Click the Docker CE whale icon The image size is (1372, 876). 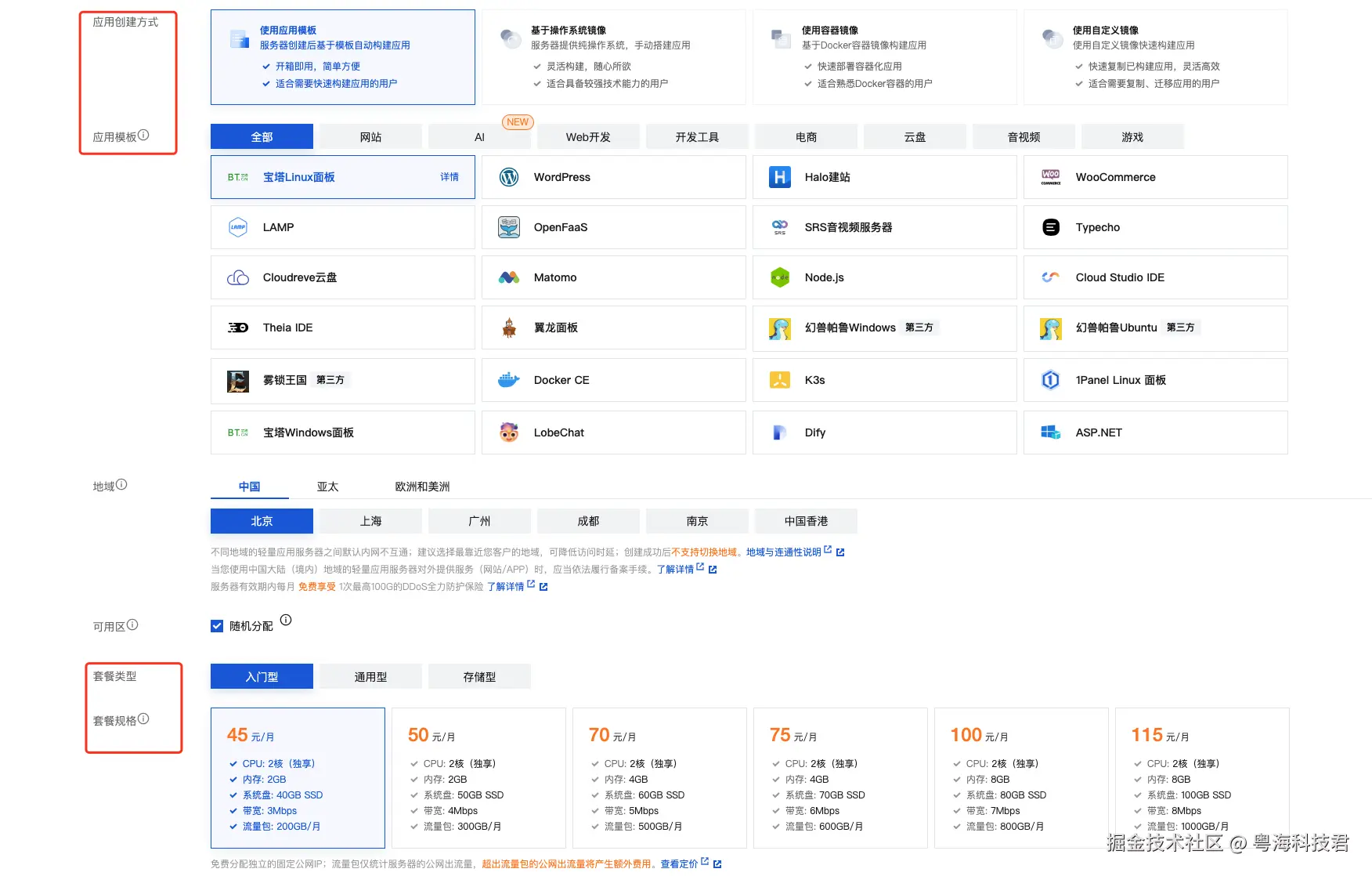509,380
